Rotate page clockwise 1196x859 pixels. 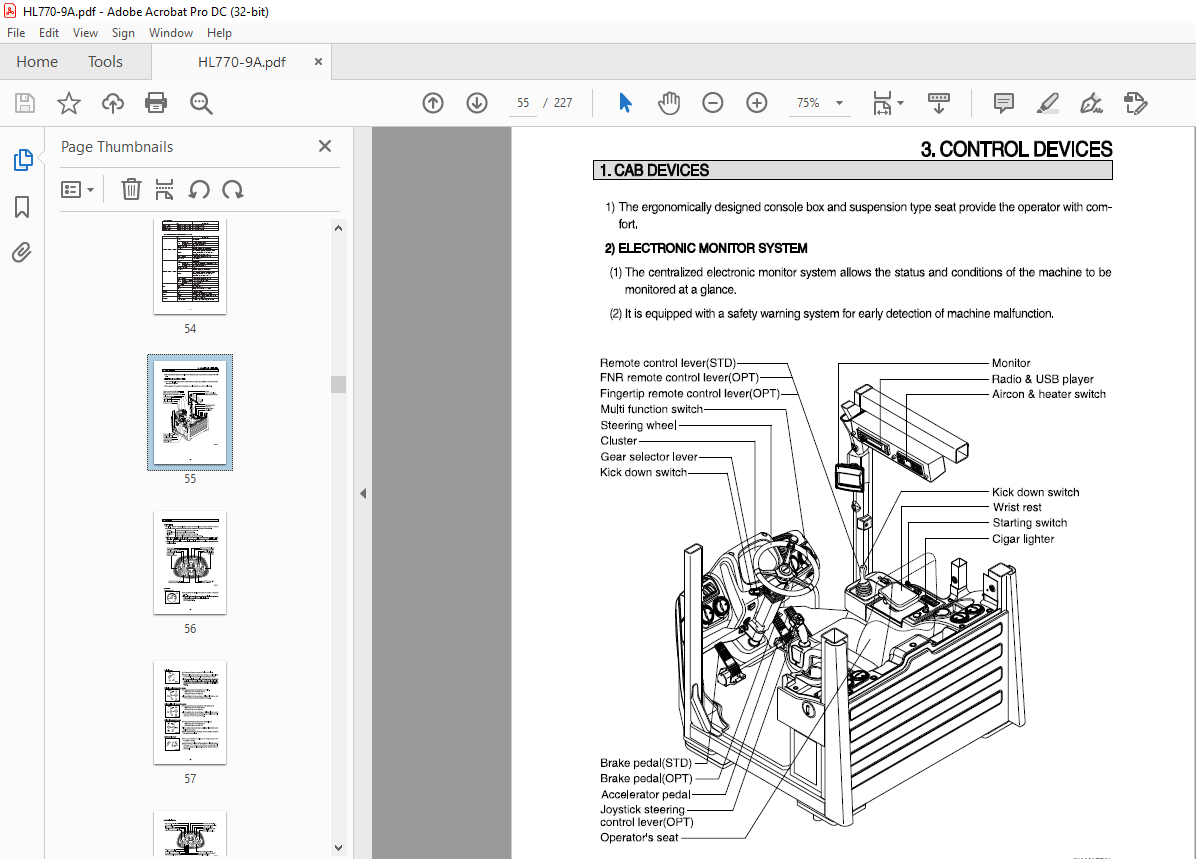click(233, 189)
